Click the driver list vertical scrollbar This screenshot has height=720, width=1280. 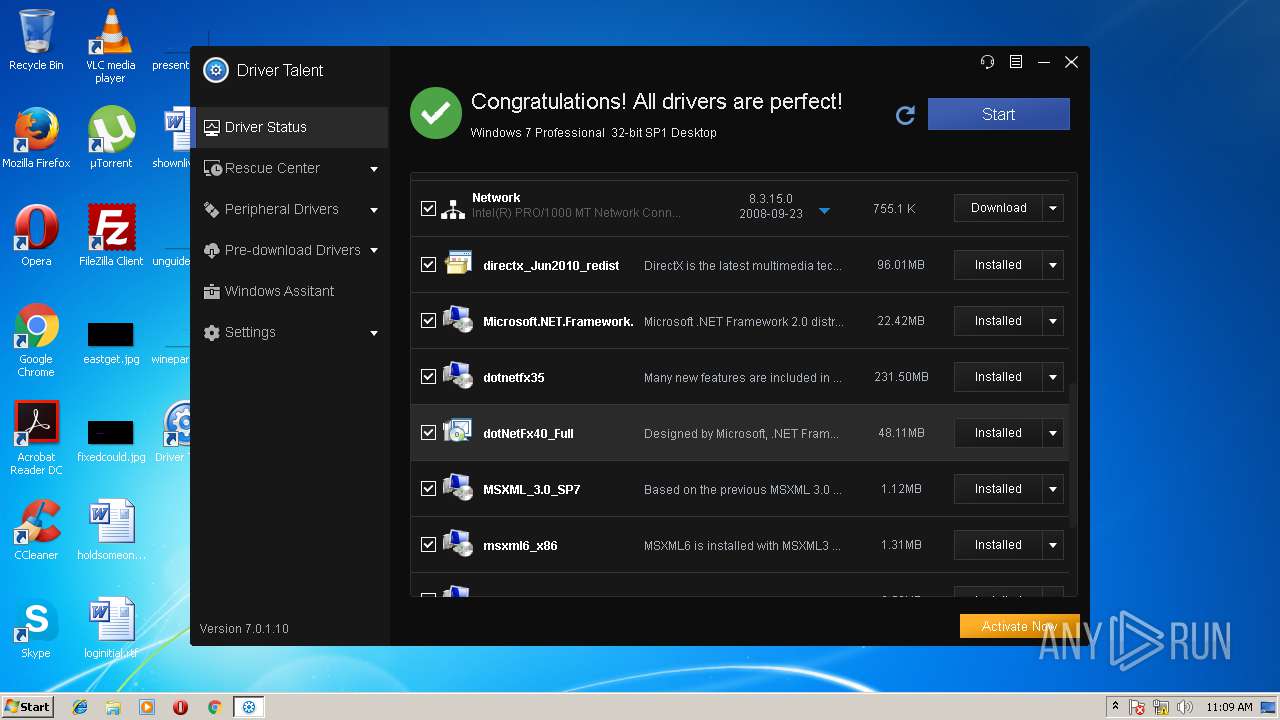click(x=1073, y=455)
